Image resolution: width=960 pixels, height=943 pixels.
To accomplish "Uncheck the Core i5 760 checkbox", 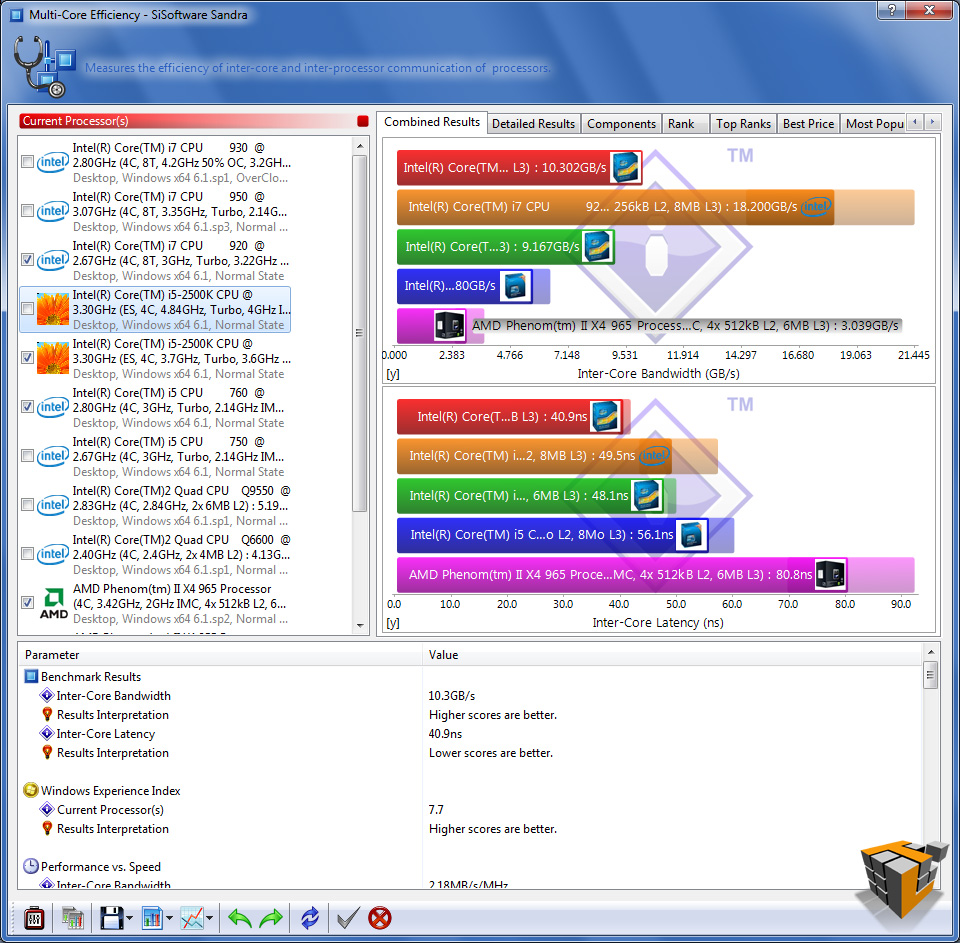I will (28, 407).
